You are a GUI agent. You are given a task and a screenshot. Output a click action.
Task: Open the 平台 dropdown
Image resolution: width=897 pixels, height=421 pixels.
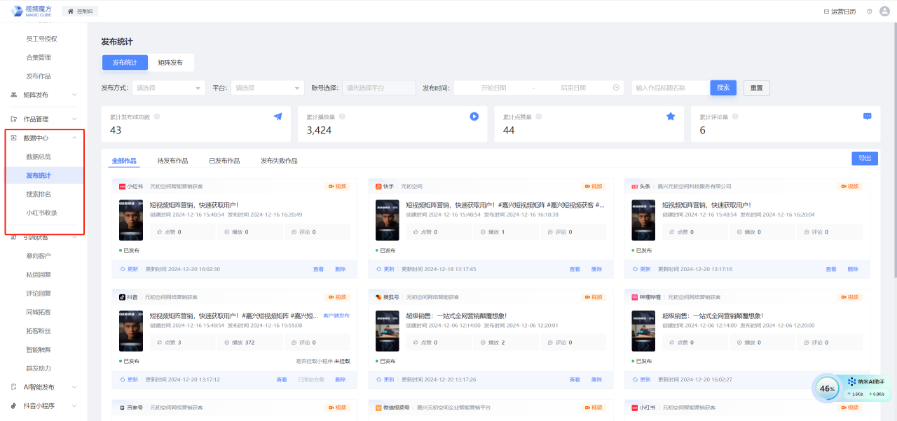point(267,88)
